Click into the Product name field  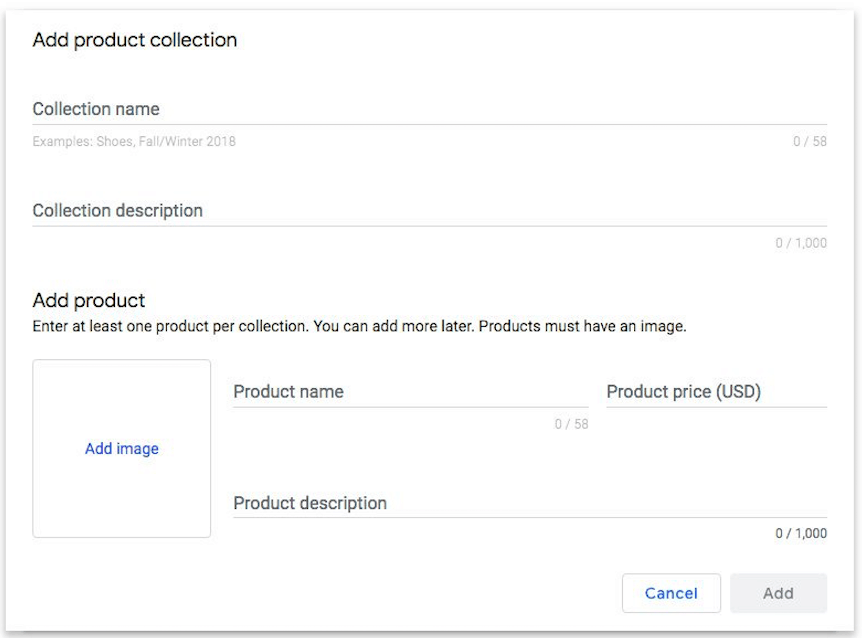[x=410, y=392]
